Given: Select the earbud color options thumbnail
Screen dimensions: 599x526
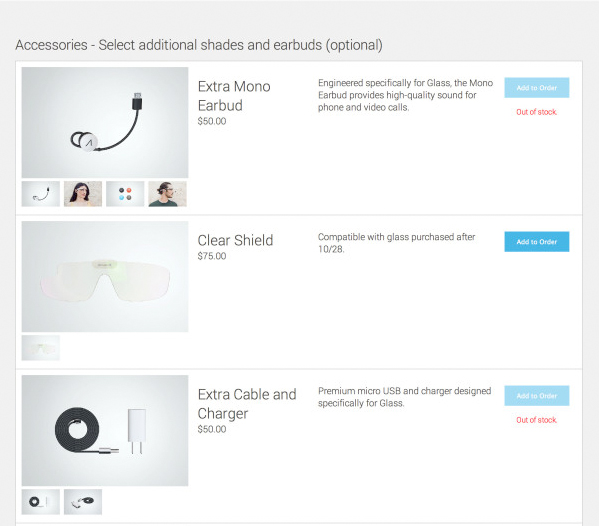Looking at the screenshot, I should pos(125,194).
